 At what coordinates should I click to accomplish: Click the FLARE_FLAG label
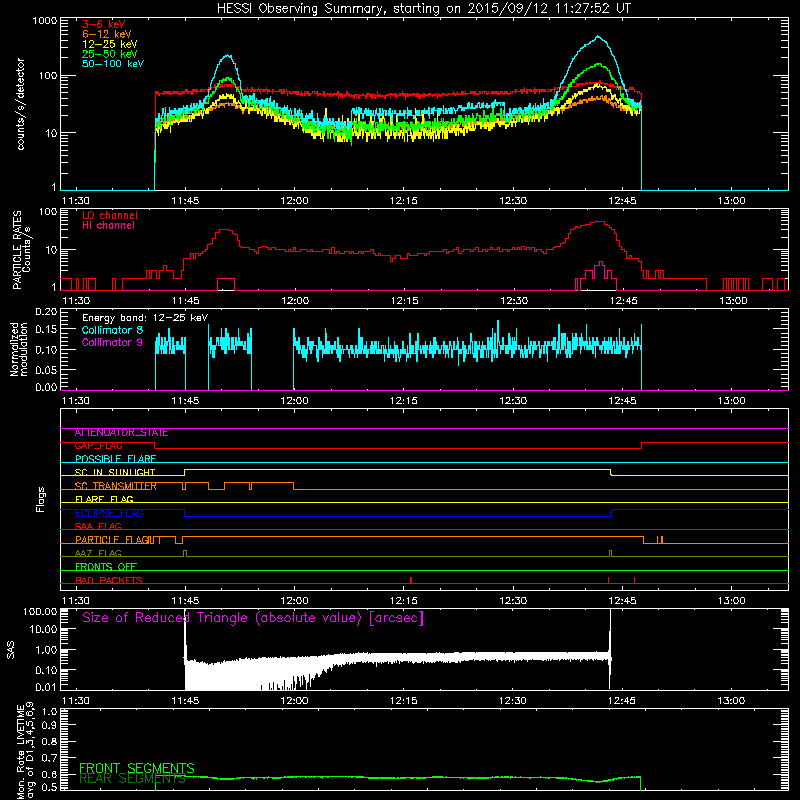(x=104, y=499)
